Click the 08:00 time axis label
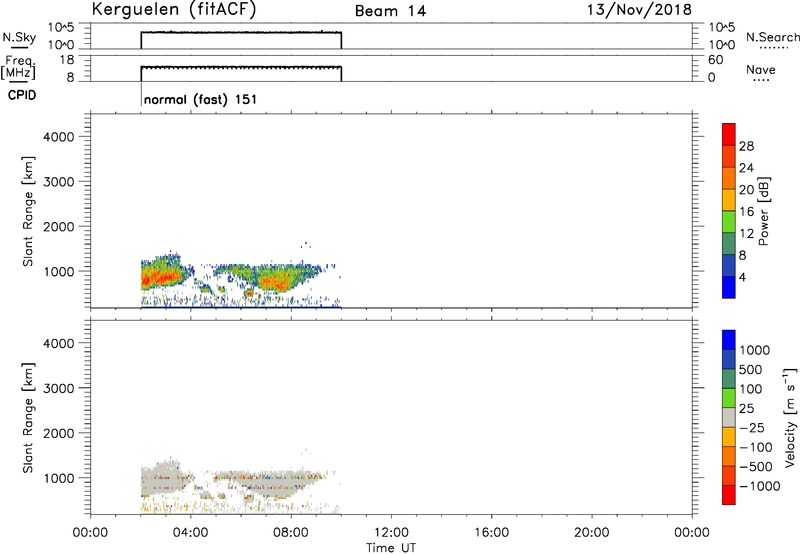800x554 pixels. [291, 533]
